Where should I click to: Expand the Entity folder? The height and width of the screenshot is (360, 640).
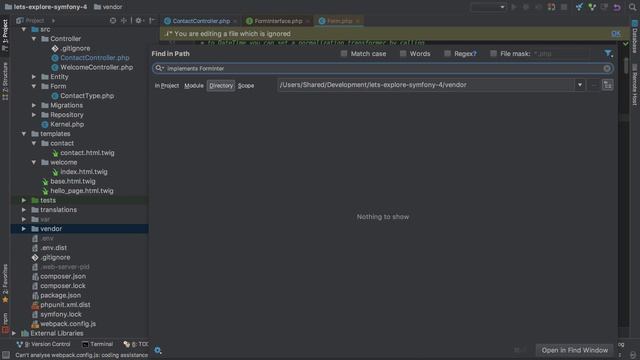click(x=34, y=77)
